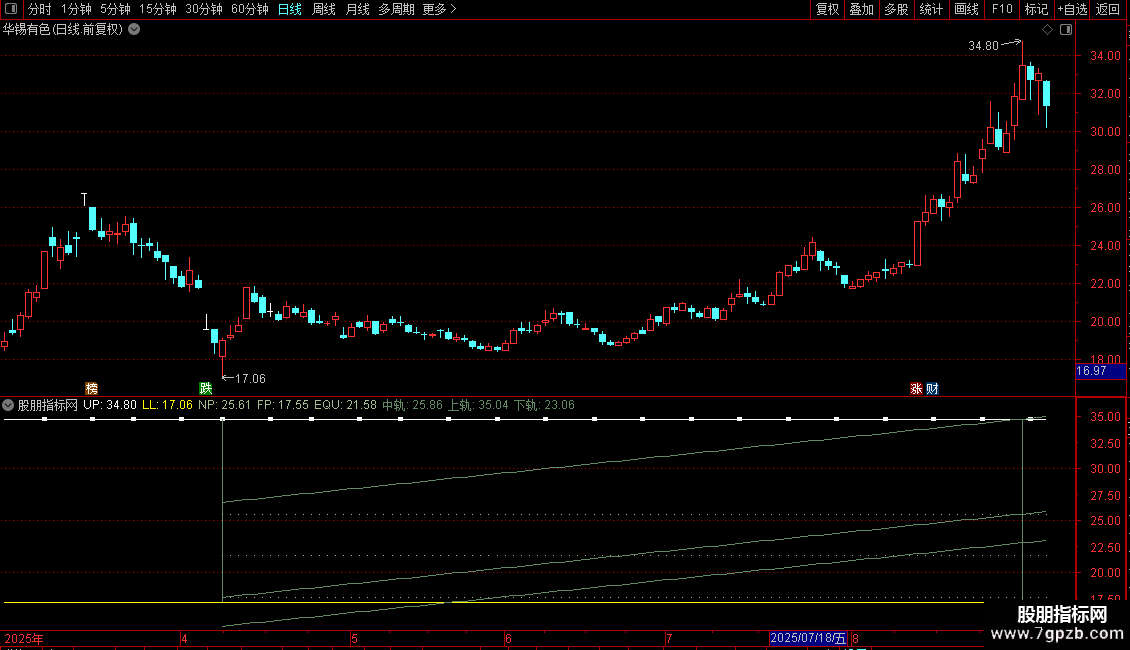The height and width of the screenshot is (650, 1130).
Task: Click the red 涨 event marker
Action: 916,388
